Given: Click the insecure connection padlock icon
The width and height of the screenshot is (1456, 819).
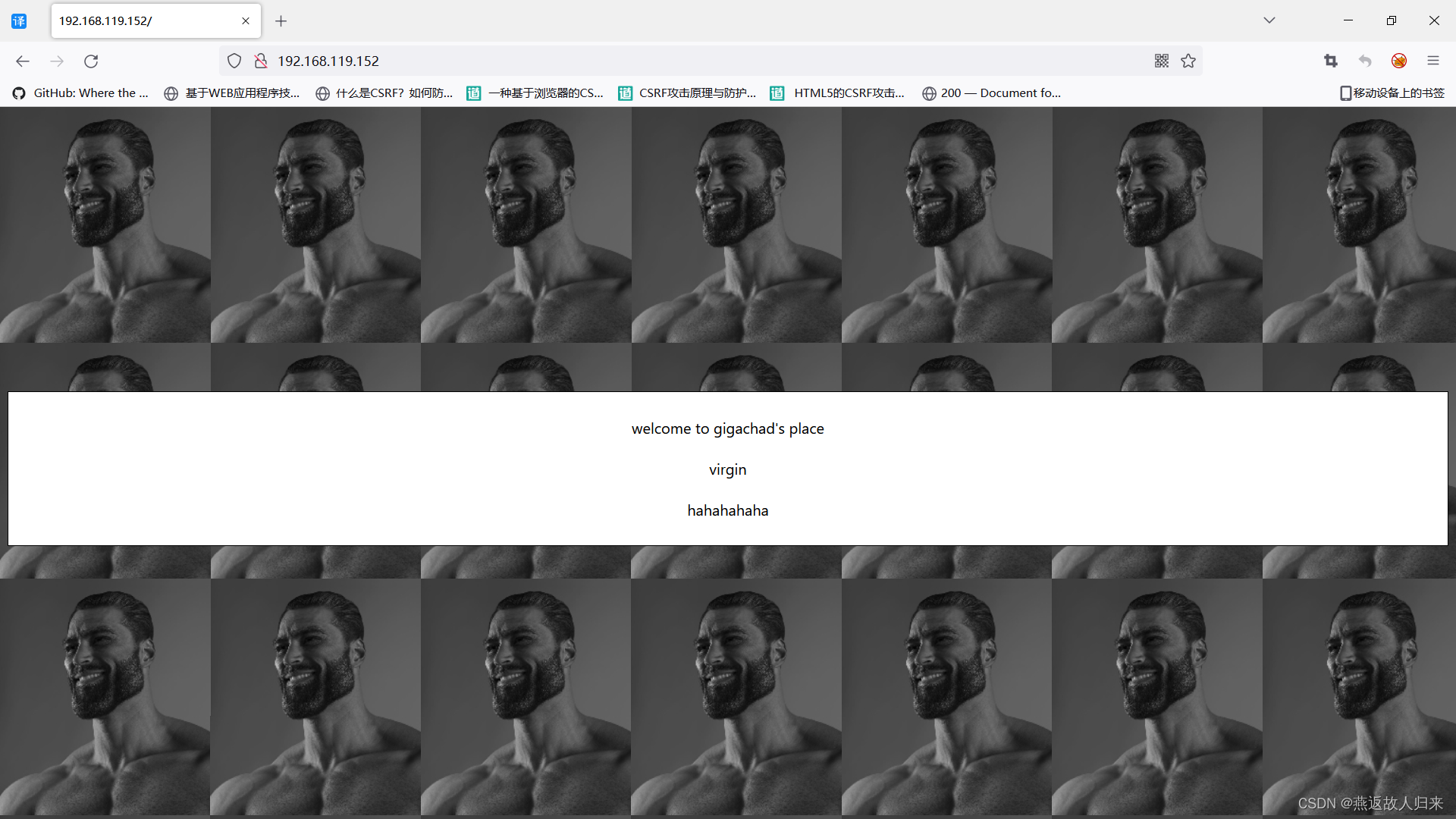Looking at the screenshot, I should click(260, 61).
